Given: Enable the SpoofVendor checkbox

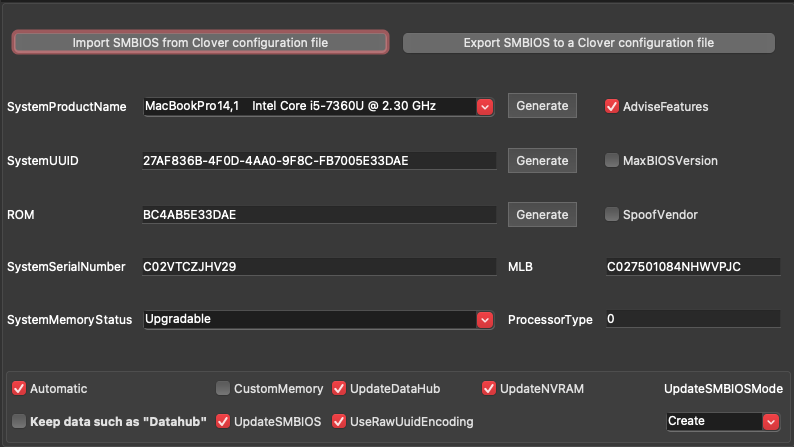Looking at the screenshot, I should [x=612, y=214].
